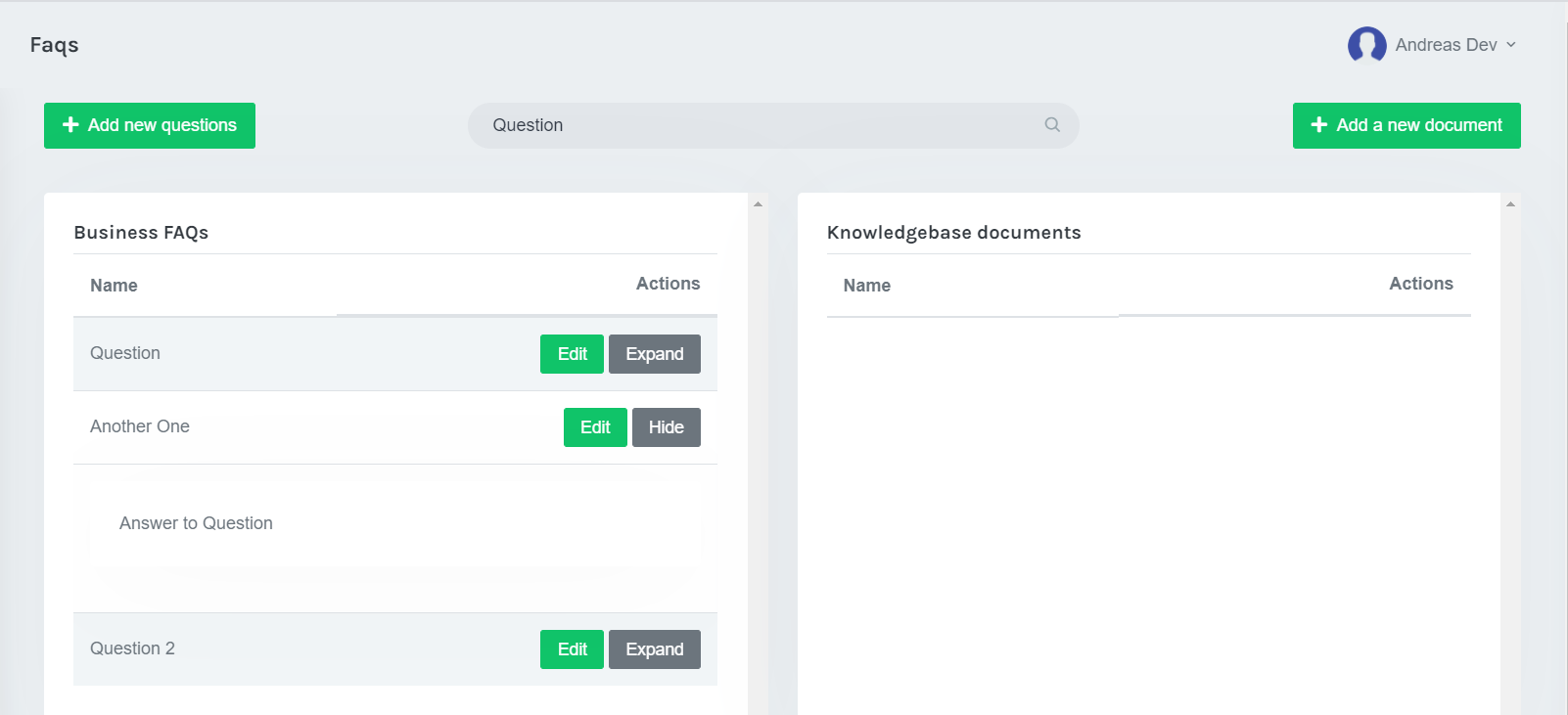Sort Business FAQs by Name column

[x=114, y=286]
